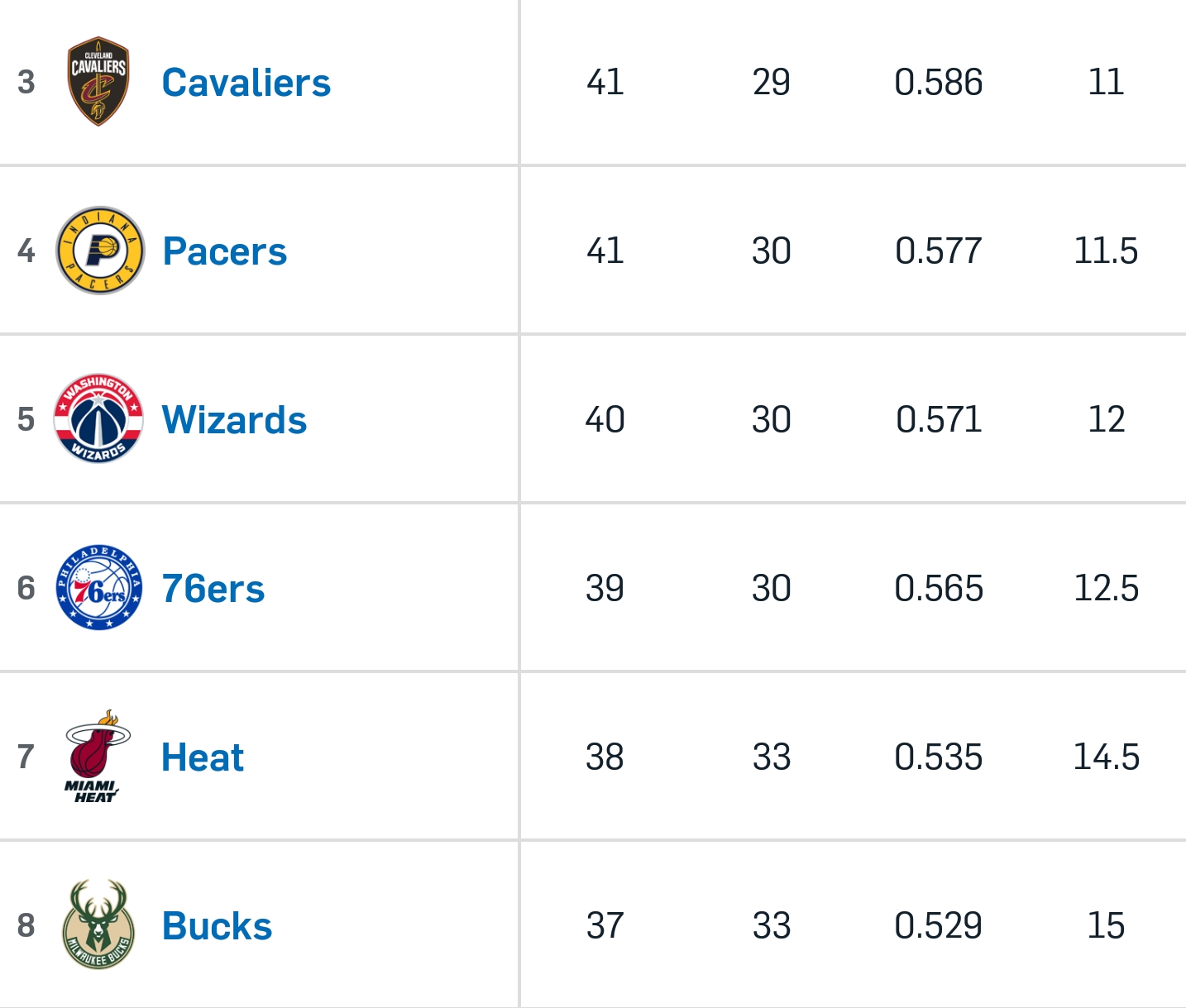Select the Bucks 37 wins cell
This screenshot has height=1008, width=1186.
(605, 925)
